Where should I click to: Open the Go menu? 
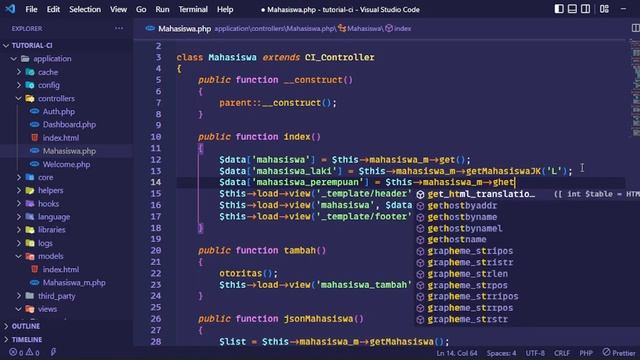[141, 9]
